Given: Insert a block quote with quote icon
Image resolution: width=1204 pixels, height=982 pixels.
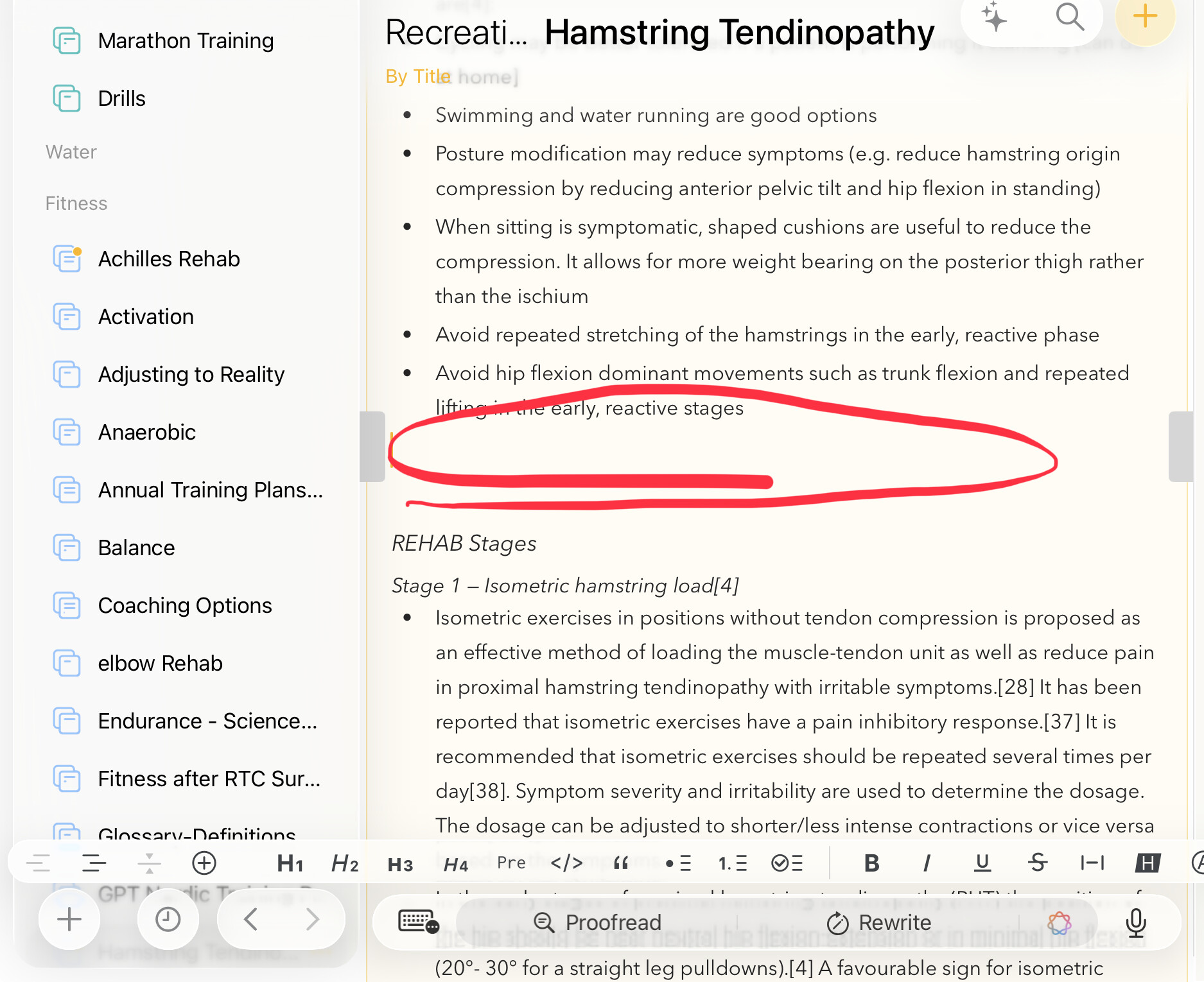Looking at the screenshot, I should pos(620,864).
